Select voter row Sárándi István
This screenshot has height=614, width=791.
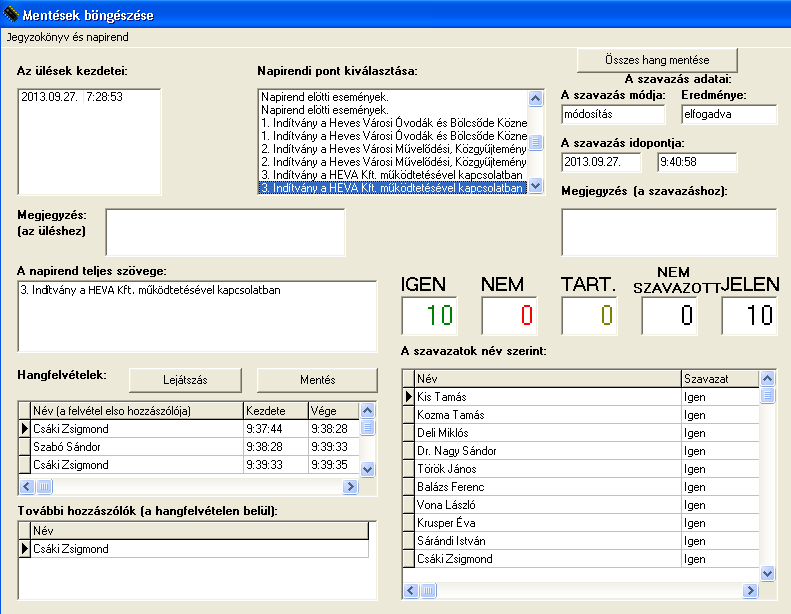pos(581,541)
